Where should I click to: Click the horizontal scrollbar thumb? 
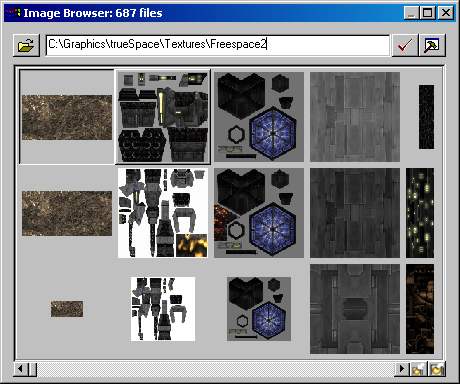click(x=33, y=369)
